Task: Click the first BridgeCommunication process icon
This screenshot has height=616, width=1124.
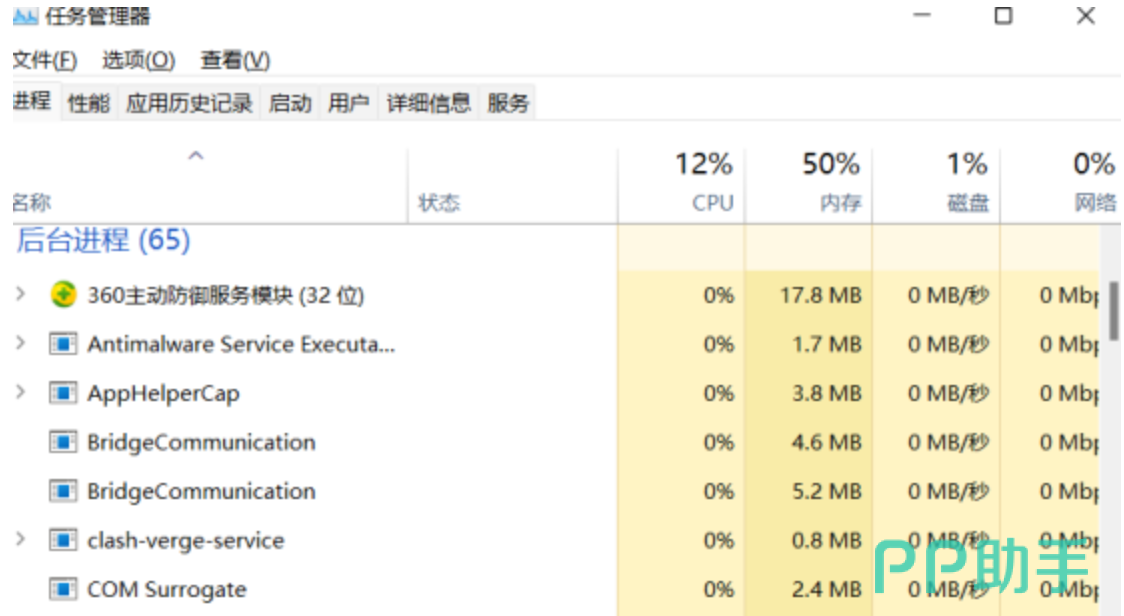Action: click(63, 442)
